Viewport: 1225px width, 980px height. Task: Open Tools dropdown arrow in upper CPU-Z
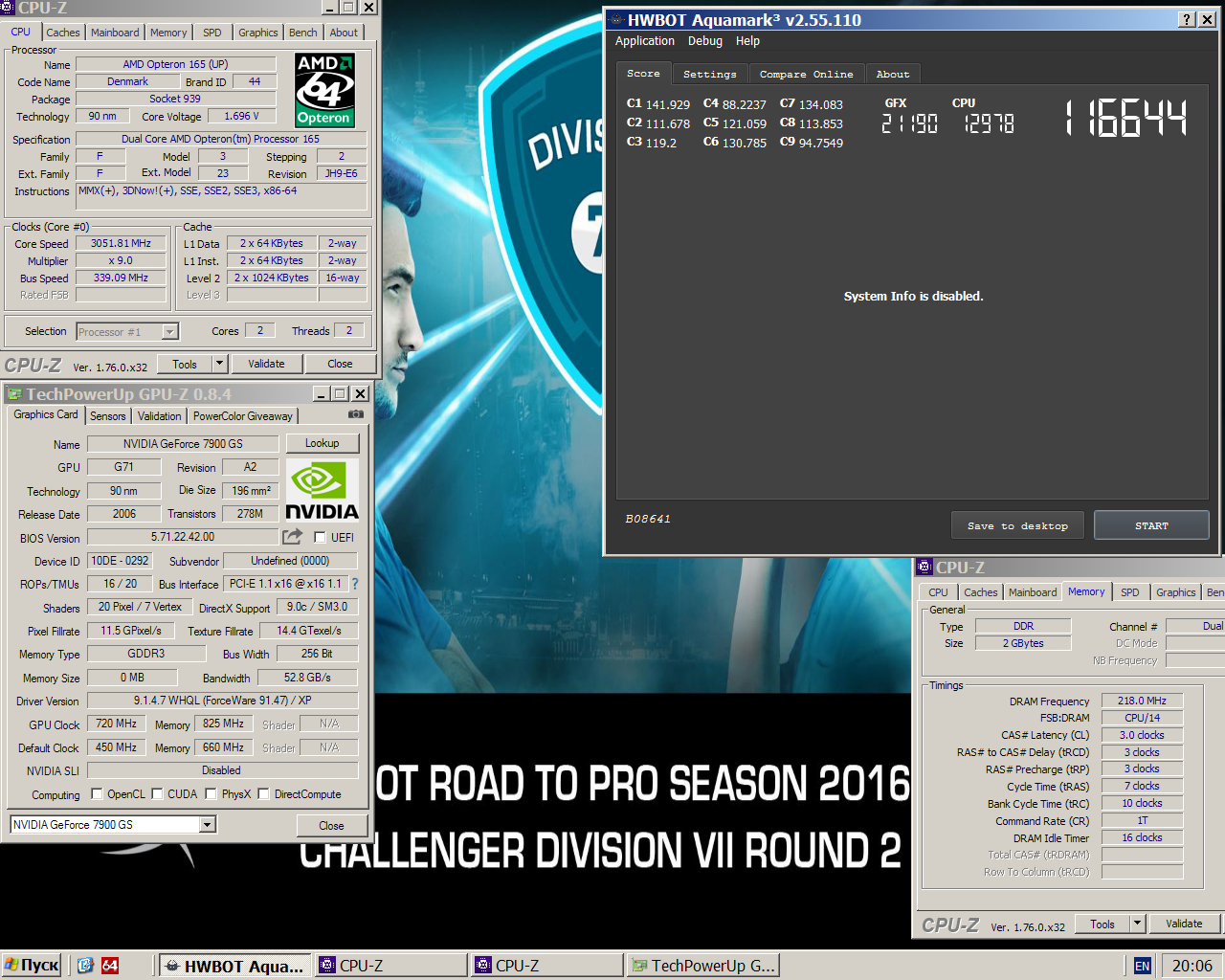coord(219,364)
